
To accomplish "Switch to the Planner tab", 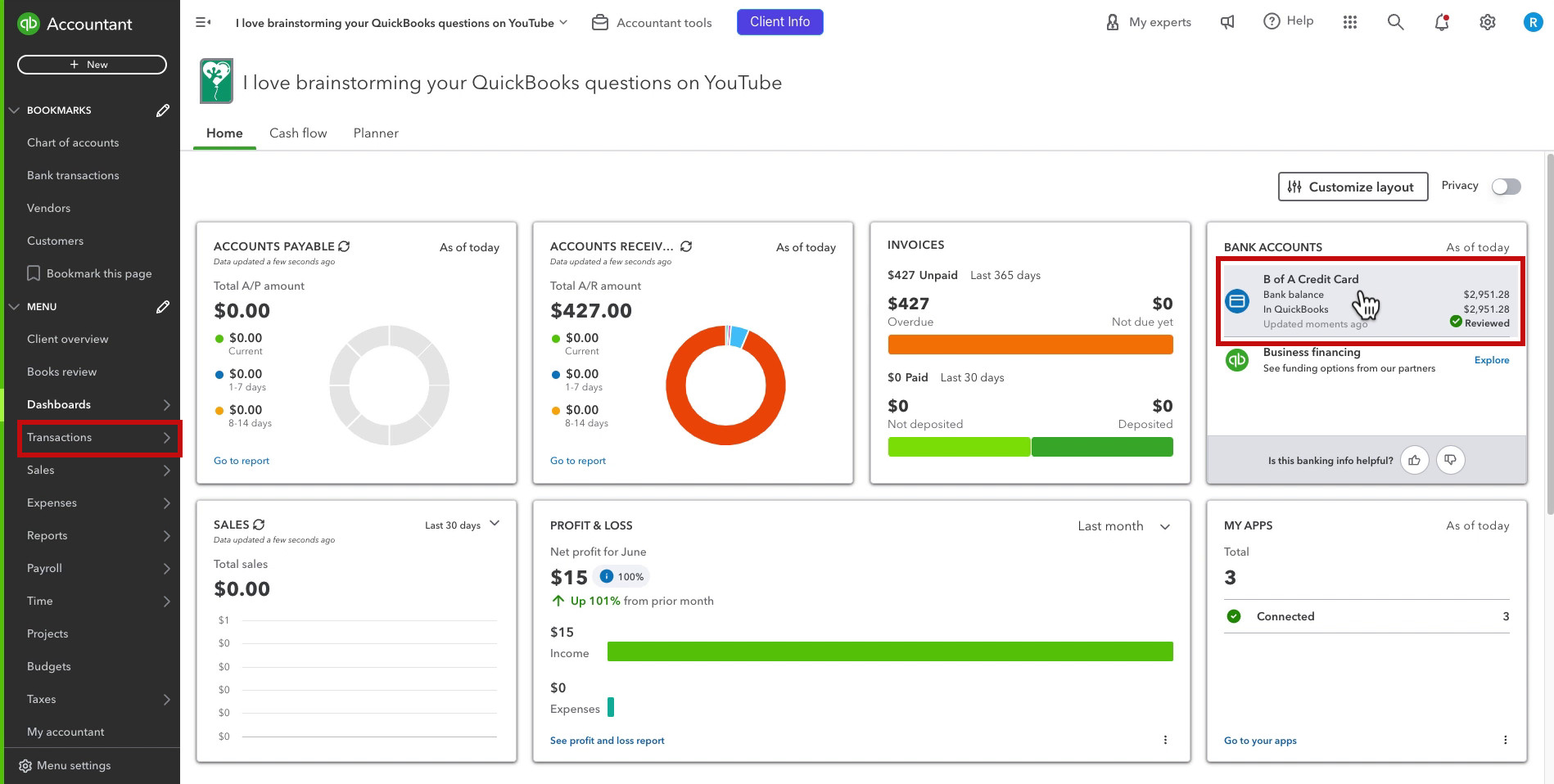I will [x=376, y=133].
